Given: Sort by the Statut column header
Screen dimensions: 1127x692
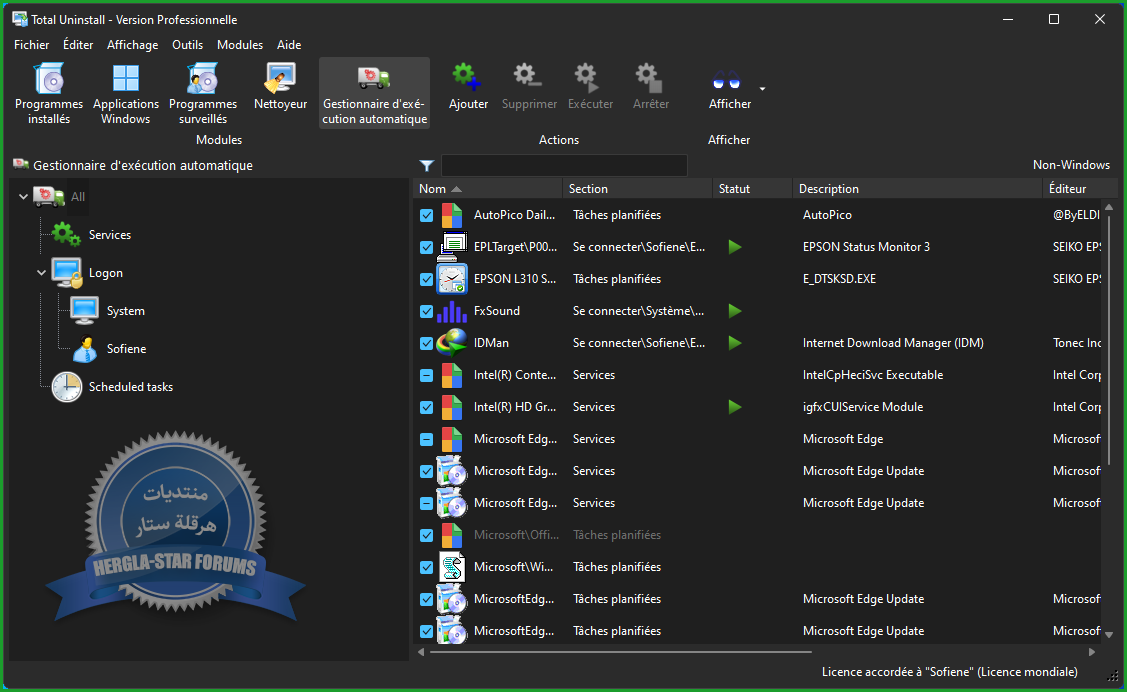Looking at the screenshot, I should coord(752,188).
